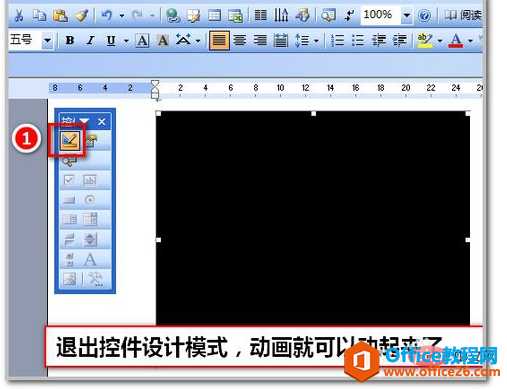Open the 100% Zoom dropdown arrow
507x389 pixels.
(x=407, y=15)
